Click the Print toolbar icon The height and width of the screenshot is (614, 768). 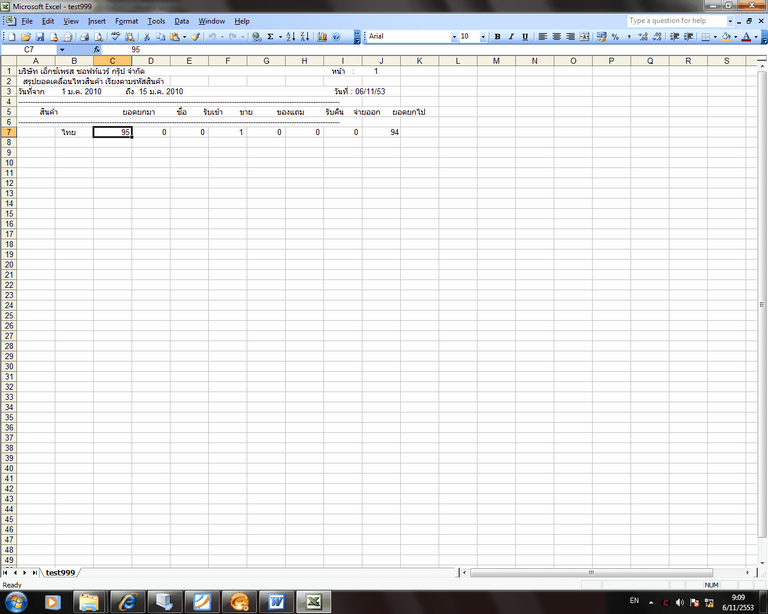tap(84, 37)
